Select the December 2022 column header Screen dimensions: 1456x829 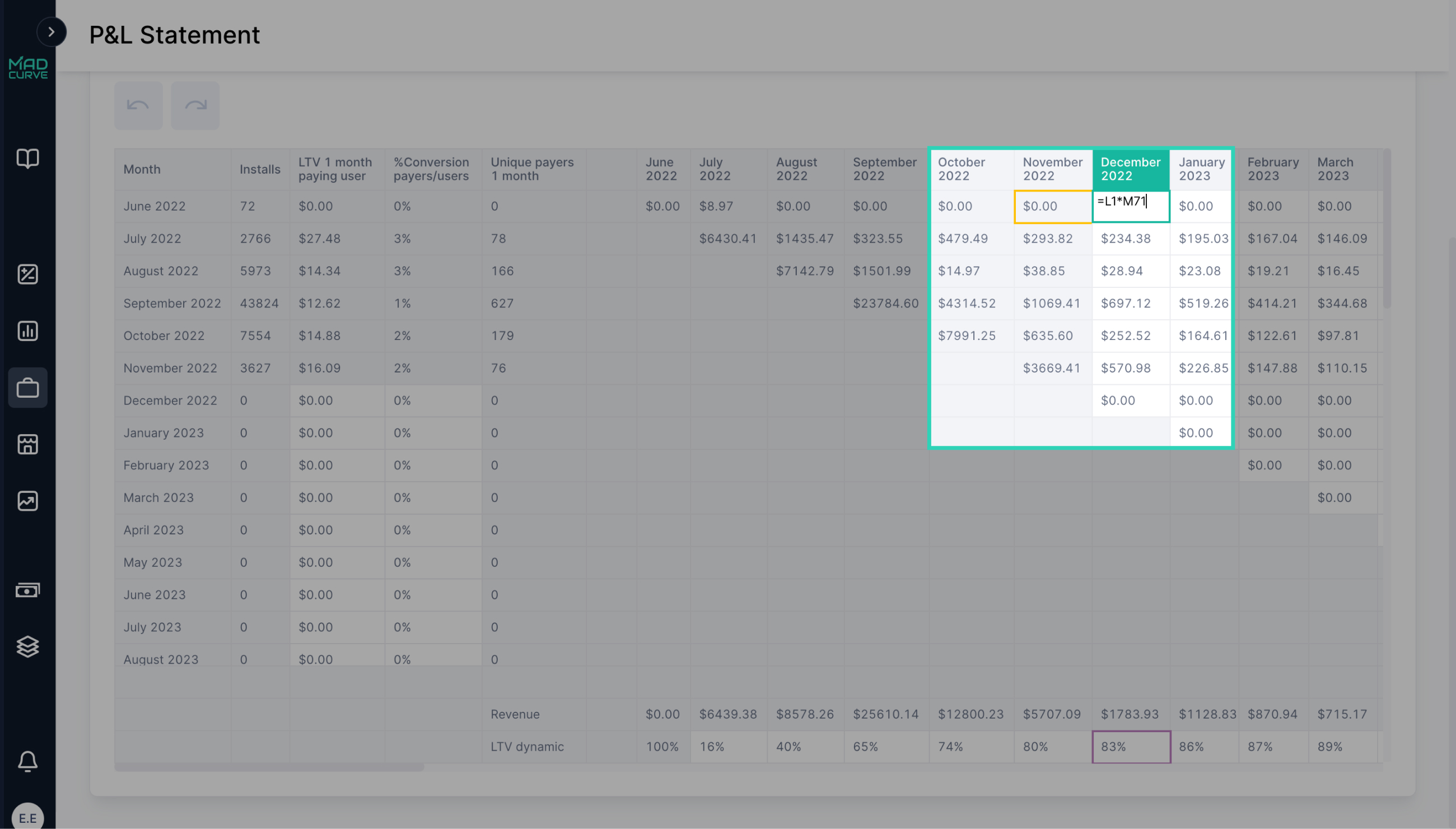click(x=1131, y=169)
